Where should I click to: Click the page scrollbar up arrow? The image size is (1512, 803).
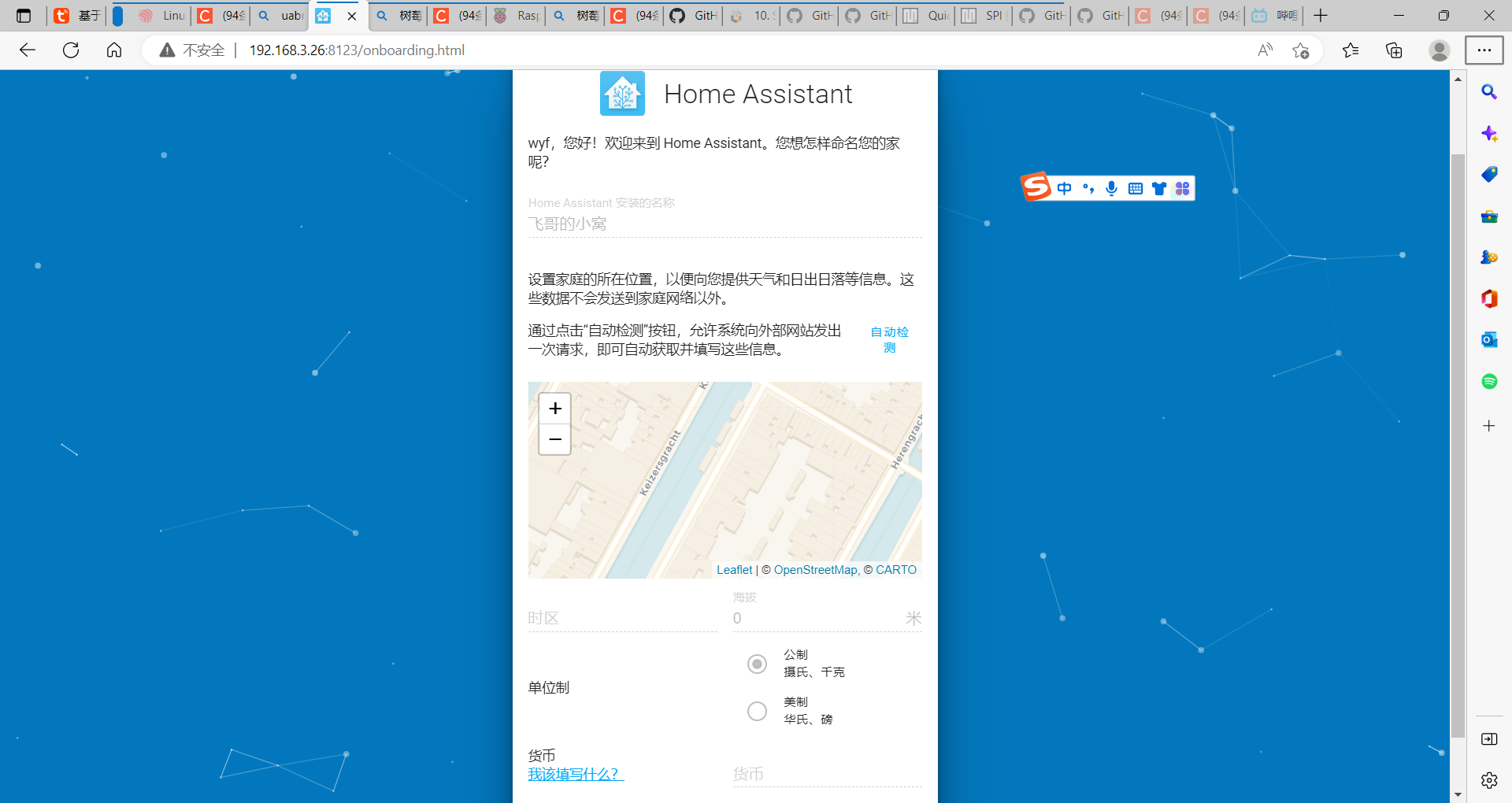[x=1458, y=78]
